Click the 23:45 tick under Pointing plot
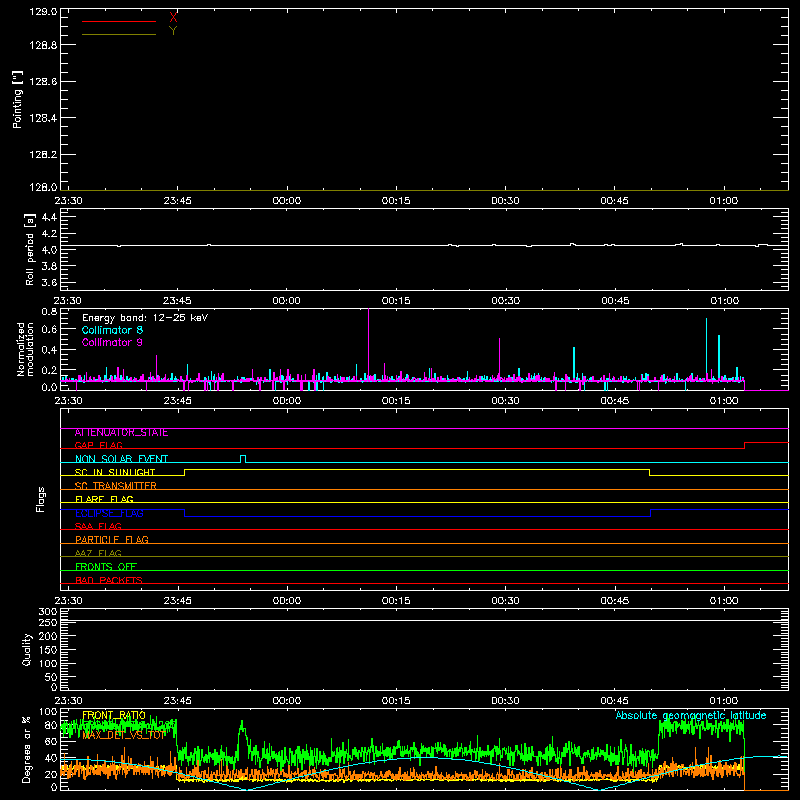Viewport: 800px width, 800px height. (178, 201)
